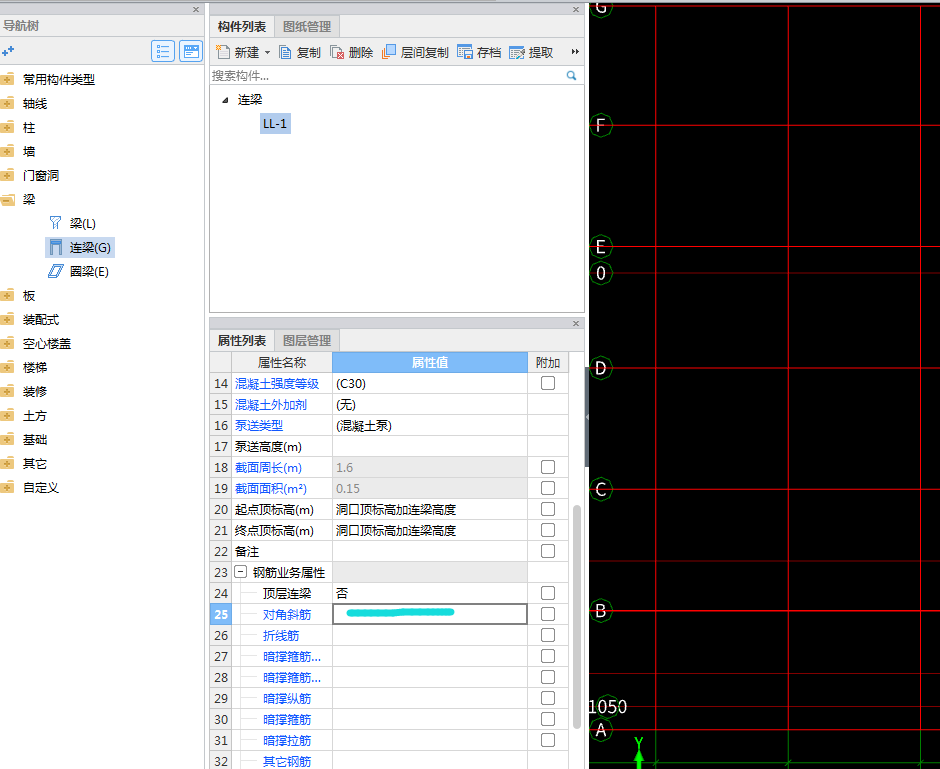Expand the 装配式 folder
Image resolution: width=940 pixels, height=769 pixels.
[7, 319]
